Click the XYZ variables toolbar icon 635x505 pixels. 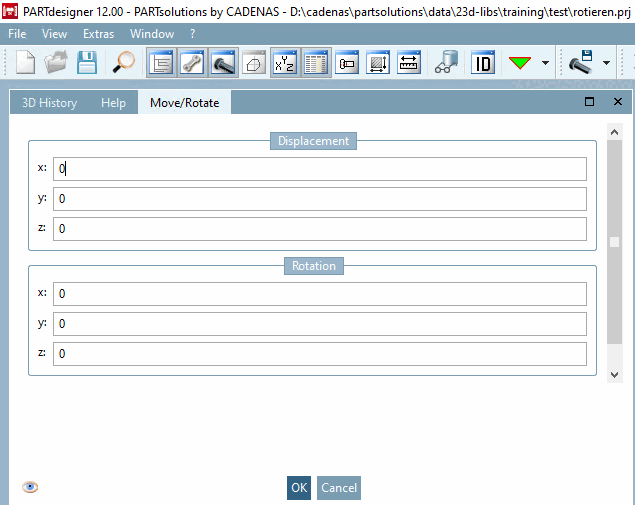point(285,63)
